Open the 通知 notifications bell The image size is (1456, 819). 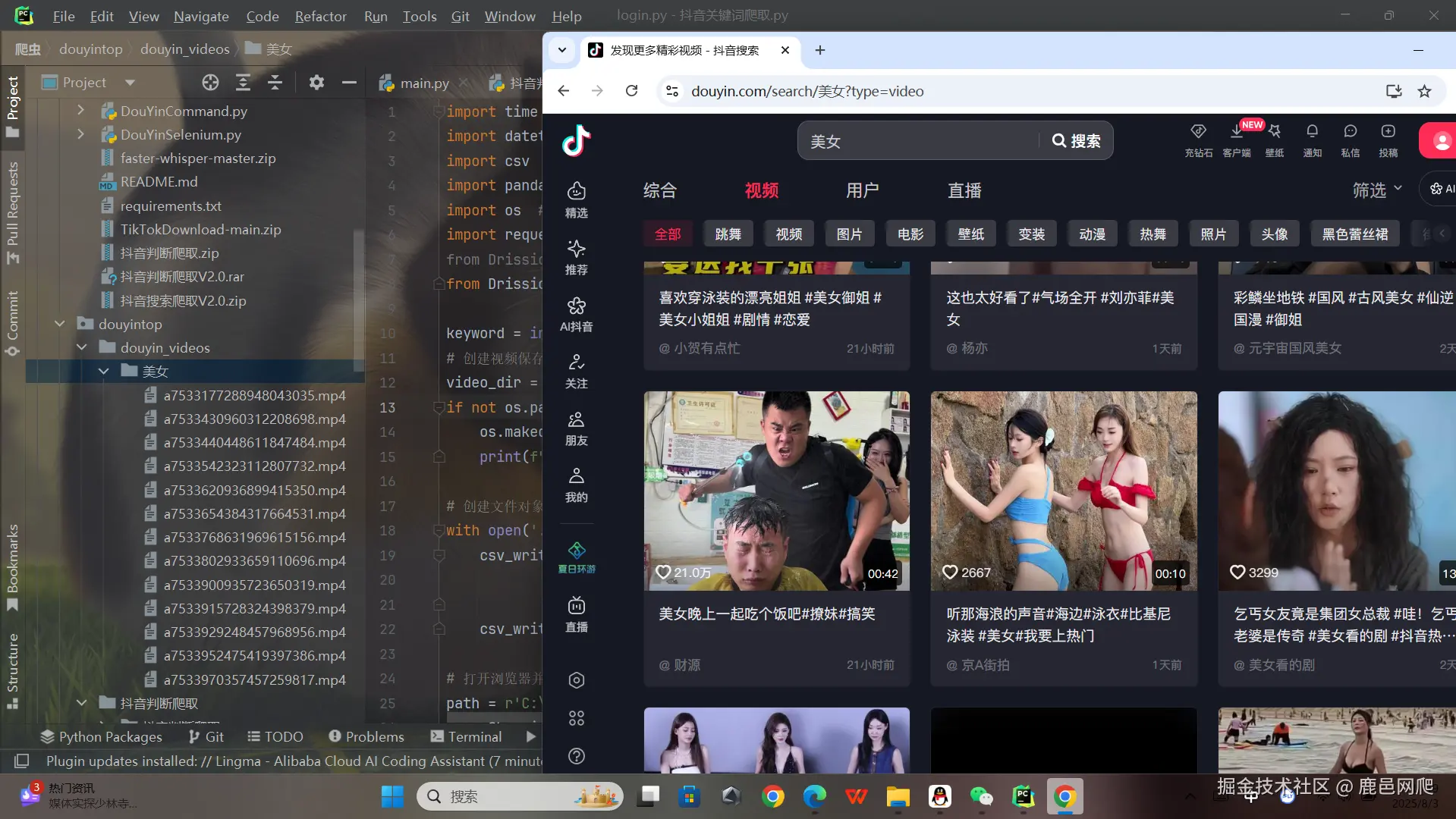coord(1313,141)
